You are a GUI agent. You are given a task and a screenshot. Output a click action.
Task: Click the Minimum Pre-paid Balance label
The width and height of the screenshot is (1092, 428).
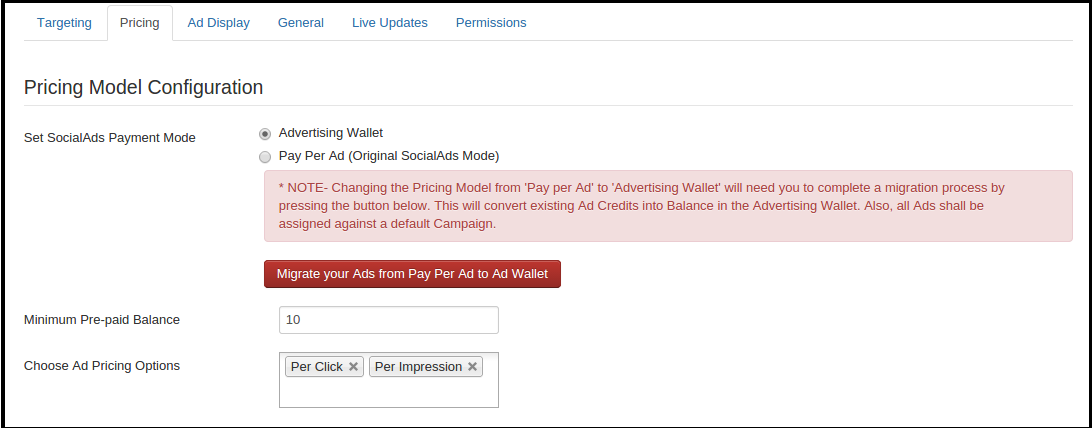click(102, 320)
